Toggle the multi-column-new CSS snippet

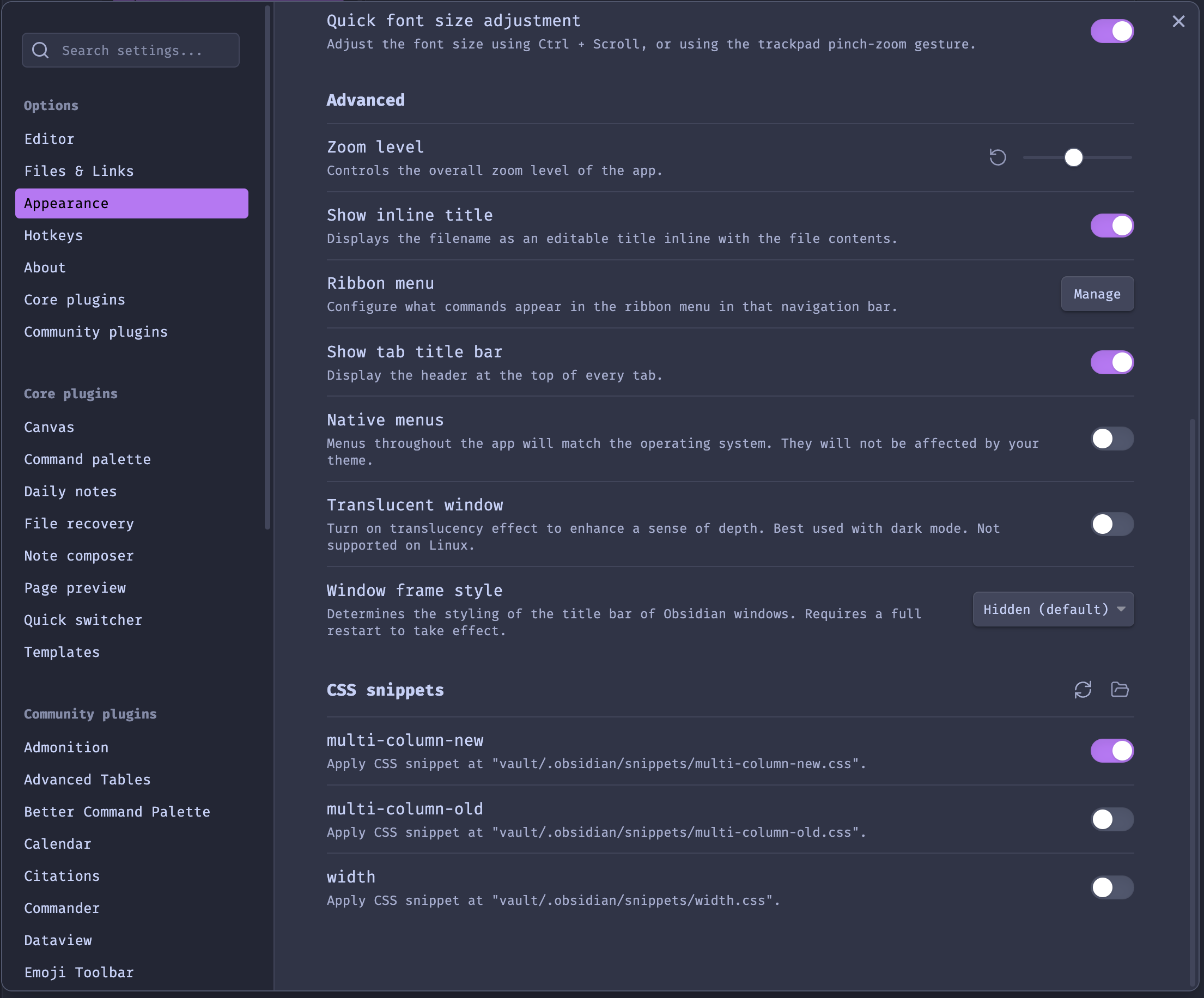point(1112,750)
